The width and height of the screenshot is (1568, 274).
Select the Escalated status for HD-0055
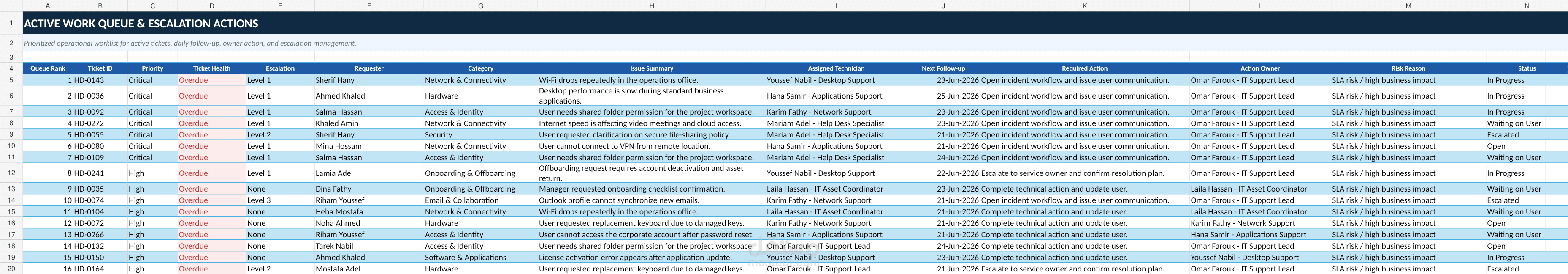coord(1526,135)
